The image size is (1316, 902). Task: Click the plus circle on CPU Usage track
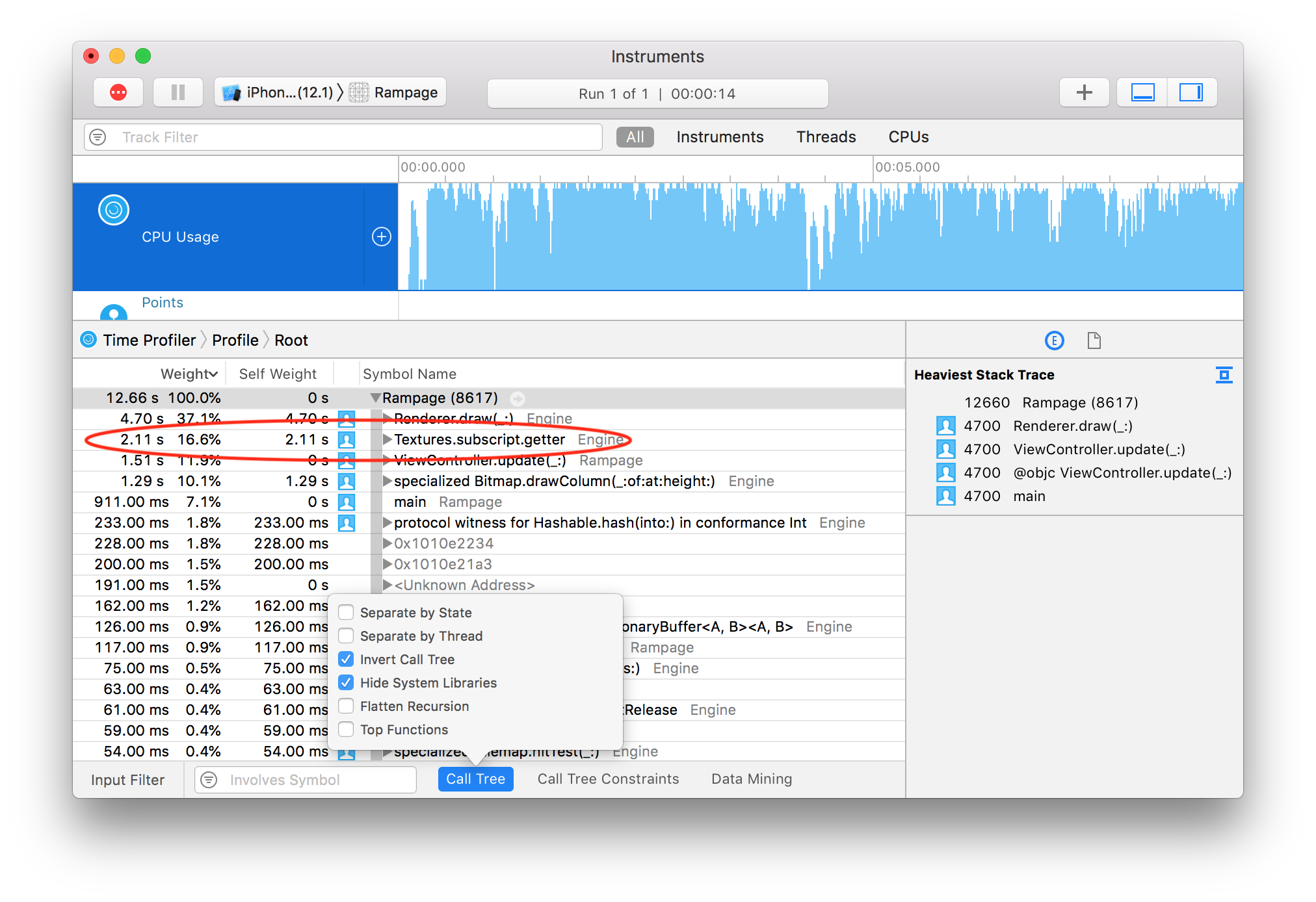coord(382,237)
